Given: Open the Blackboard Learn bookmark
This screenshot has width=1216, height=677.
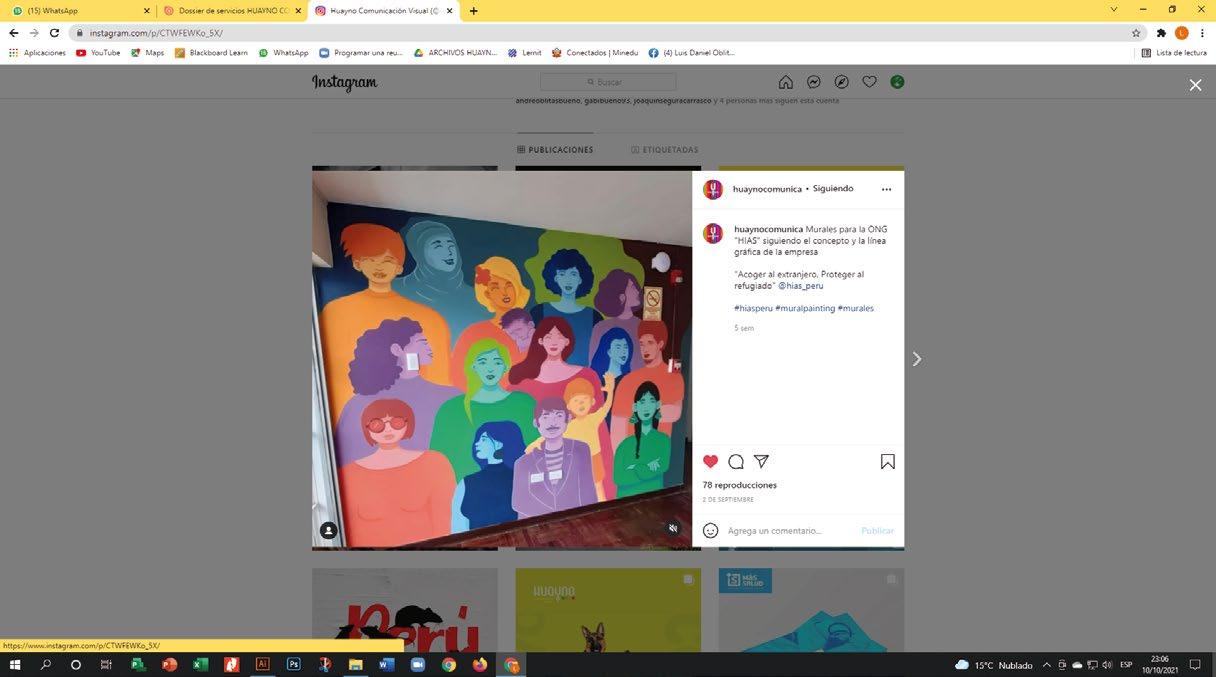Looking at the screenshot, I should (x=211, y=53).
